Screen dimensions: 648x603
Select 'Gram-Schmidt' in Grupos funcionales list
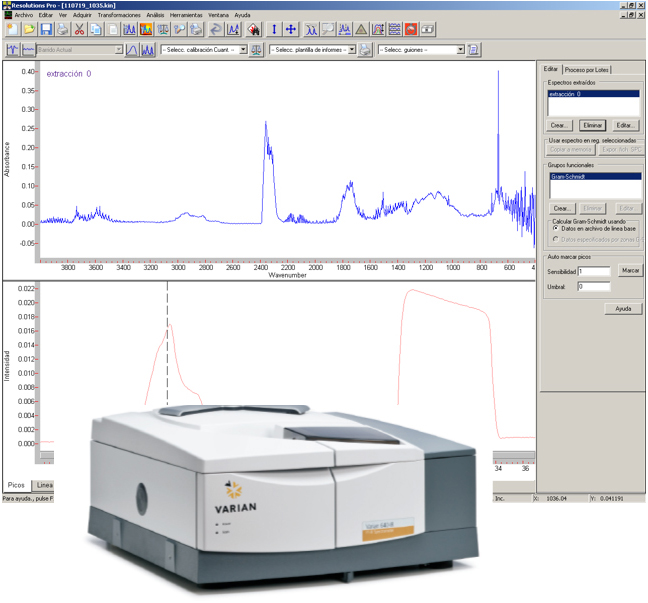[596, 176]
